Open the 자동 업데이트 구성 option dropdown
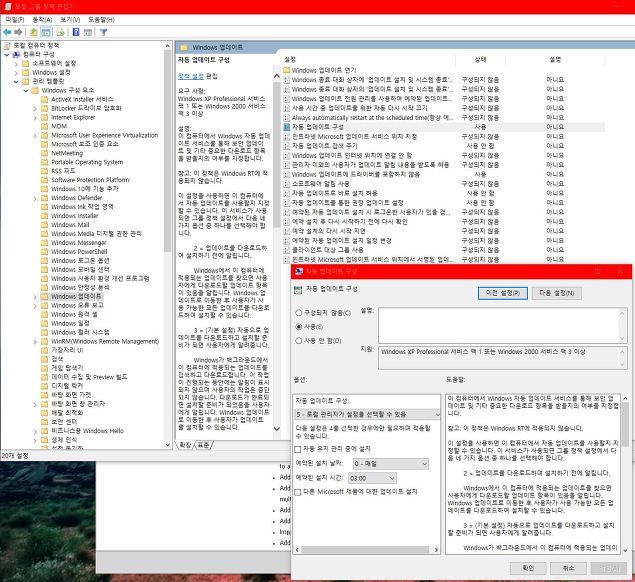The width and height of the screenshot is (635, 582). coord(367,414)
